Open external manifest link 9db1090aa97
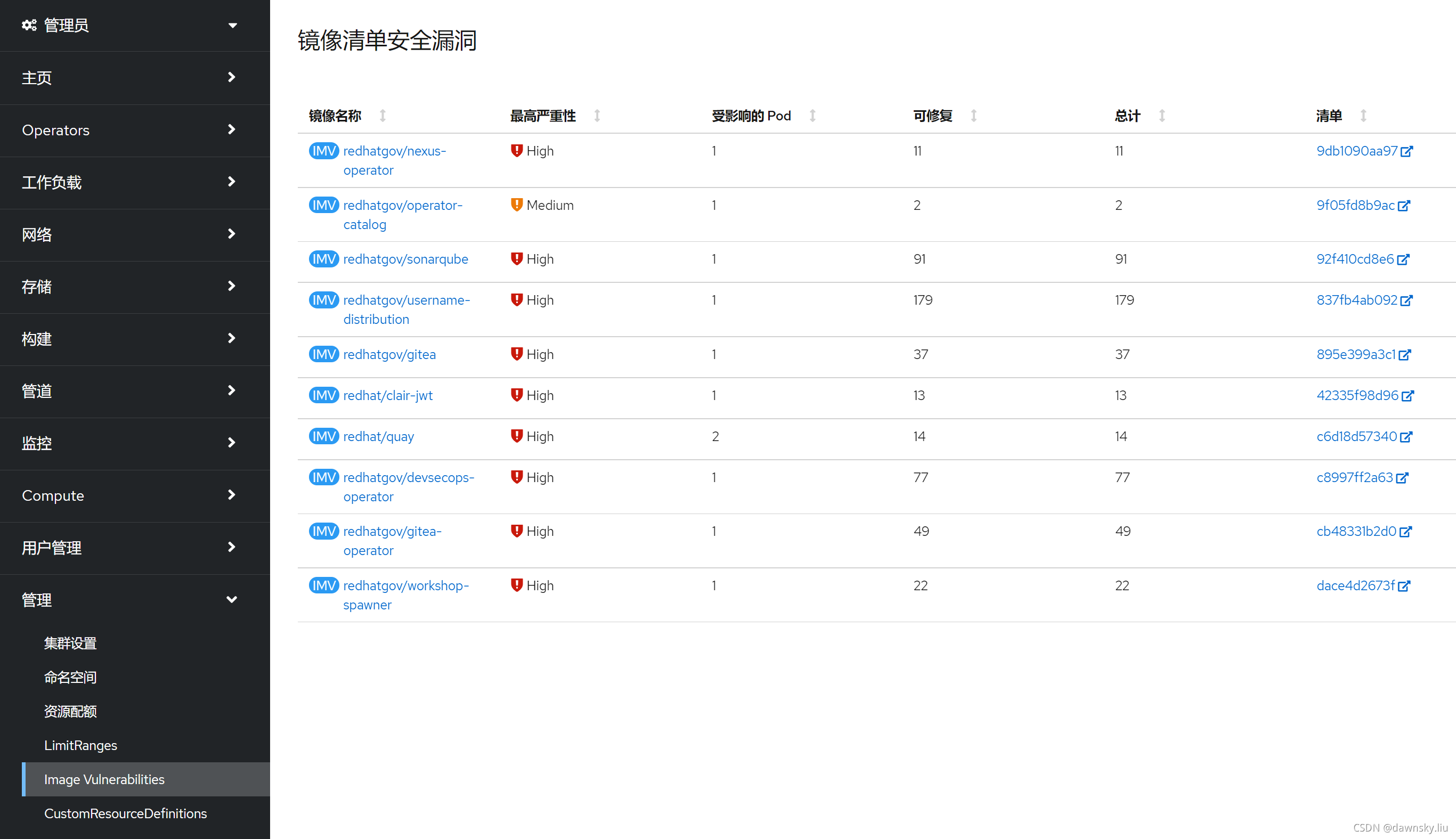Image resolution: width=1456 pixels, height=839 pixels. click(x=1364, y=151)
